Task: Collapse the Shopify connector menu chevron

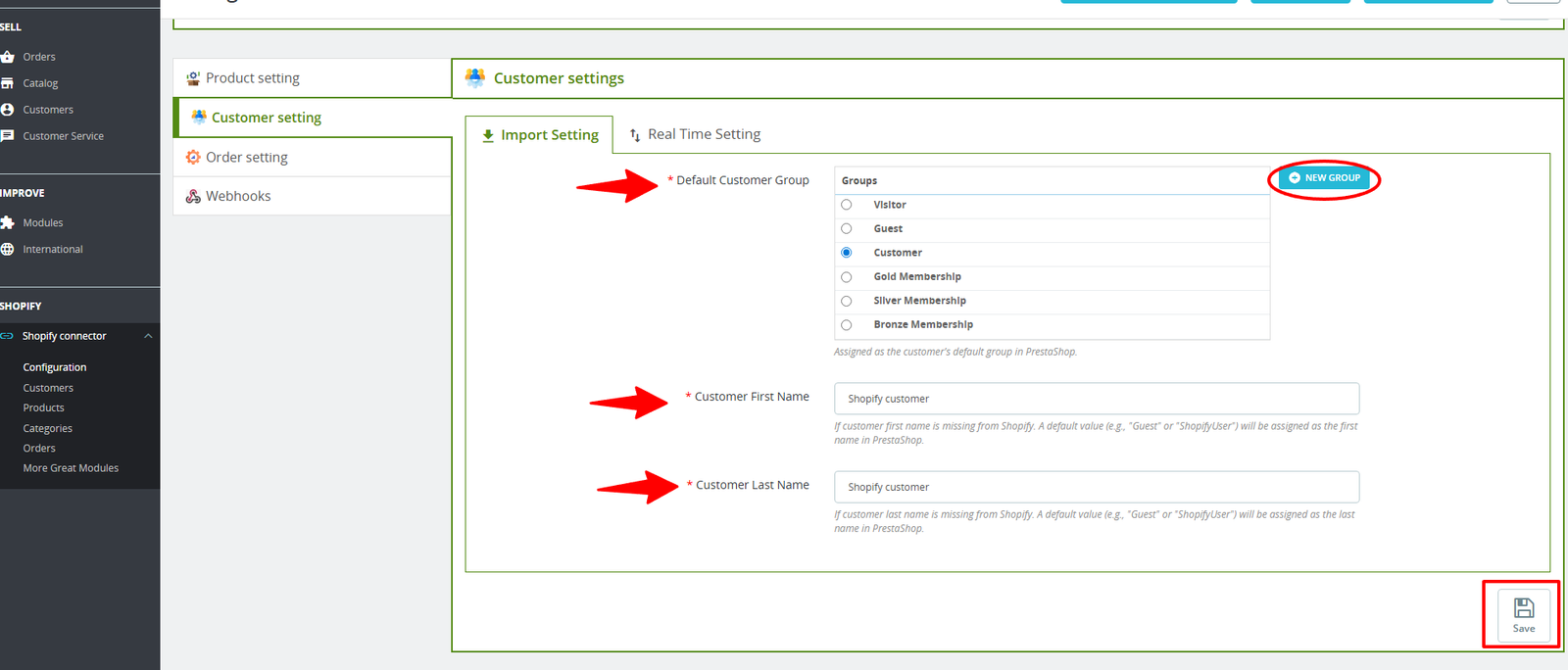Action: [x=148, y=336]
